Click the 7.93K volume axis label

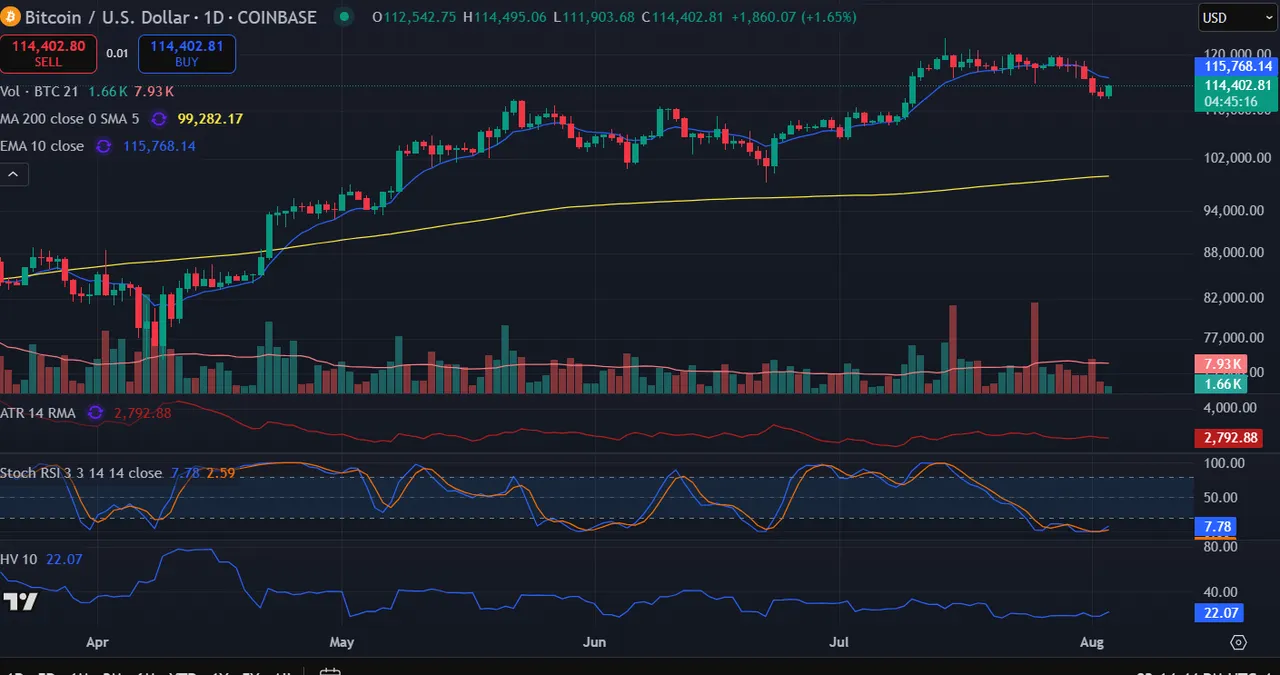pyautogui.click(x=1222, y=364)
